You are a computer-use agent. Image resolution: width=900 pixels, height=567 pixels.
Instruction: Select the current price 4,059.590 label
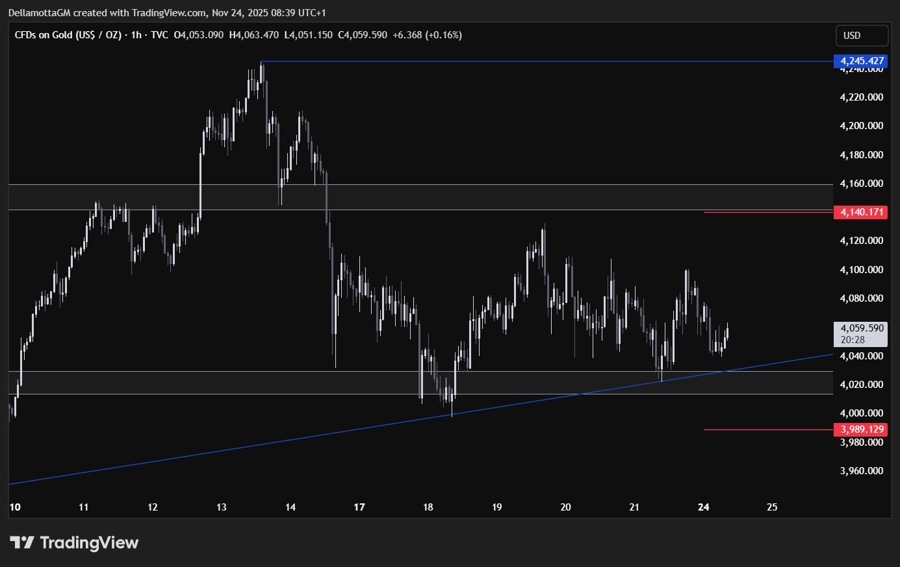pos(861,327)
